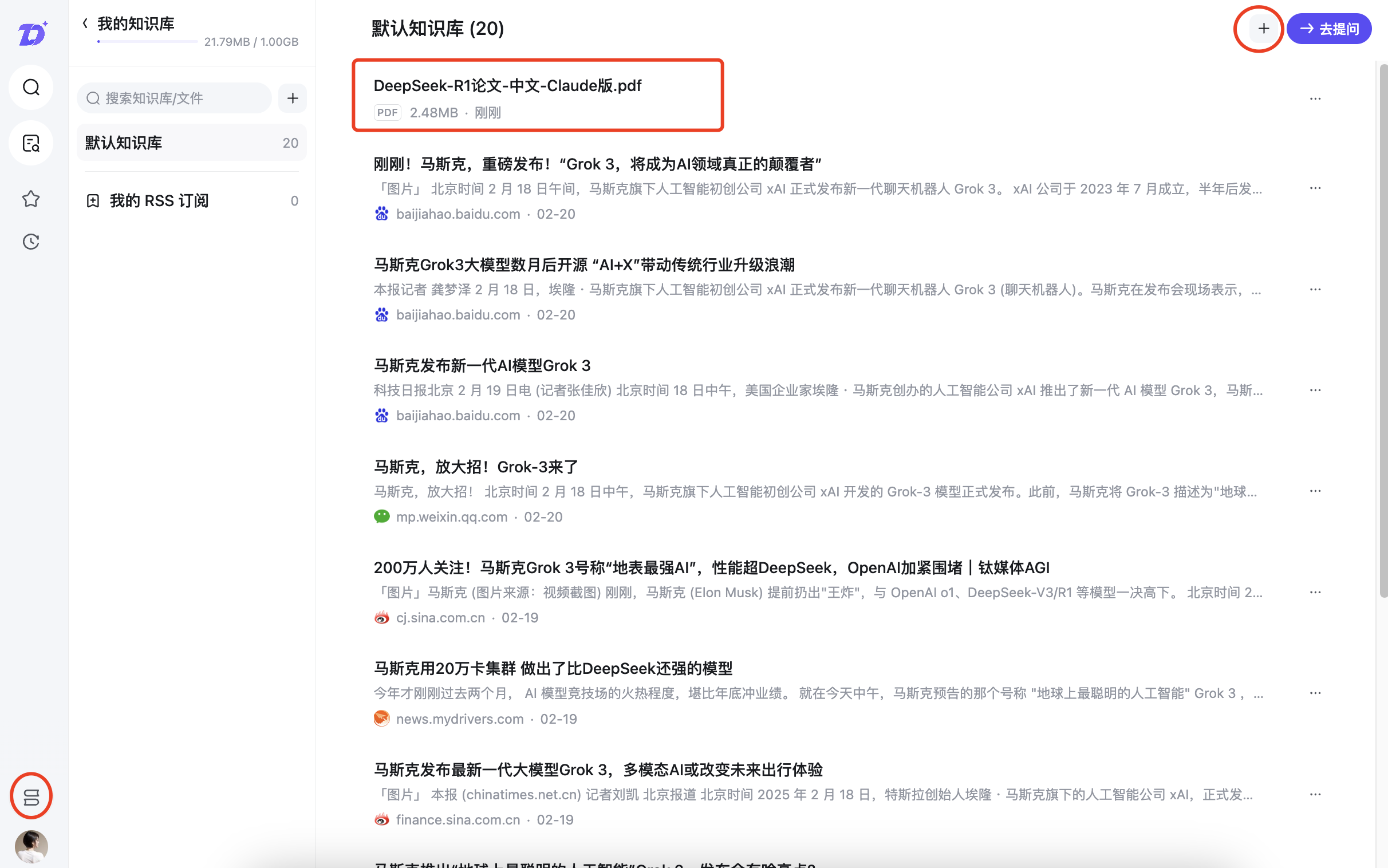Viewport: 1388px width, 868px height.
Task: Open the "..." menu of the 马斯克发布新一代AI模型Grok 3 item
Action: (1316, 390)
